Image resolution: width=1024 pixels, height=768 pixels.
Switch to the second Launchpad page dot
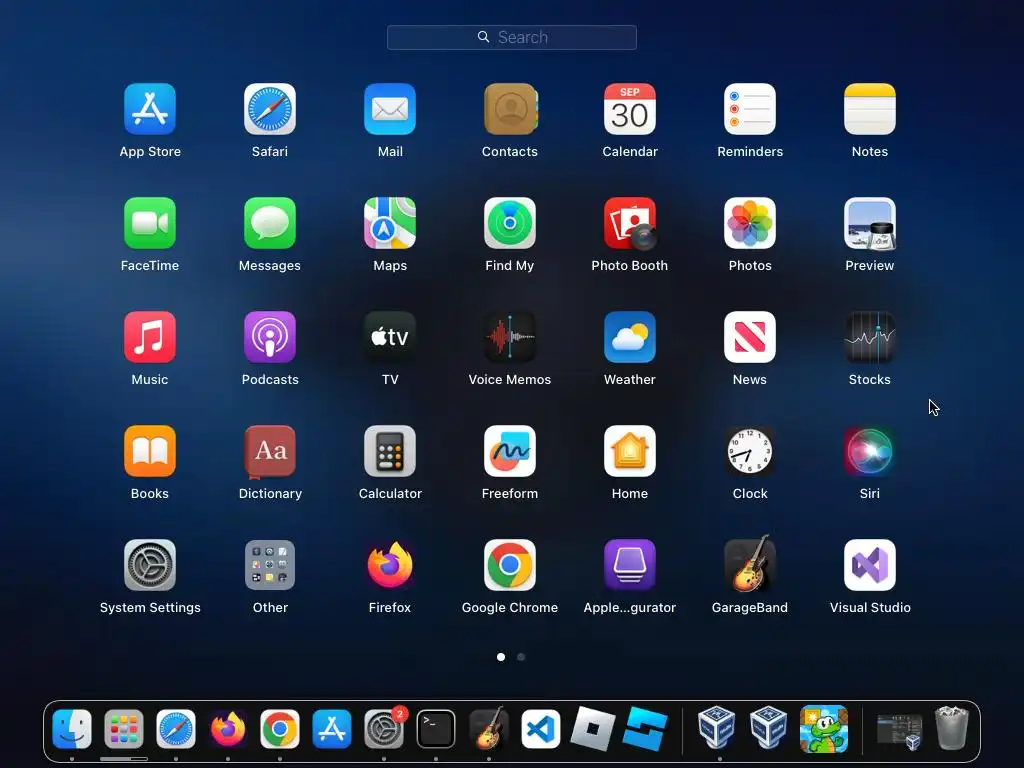point(521,657)
